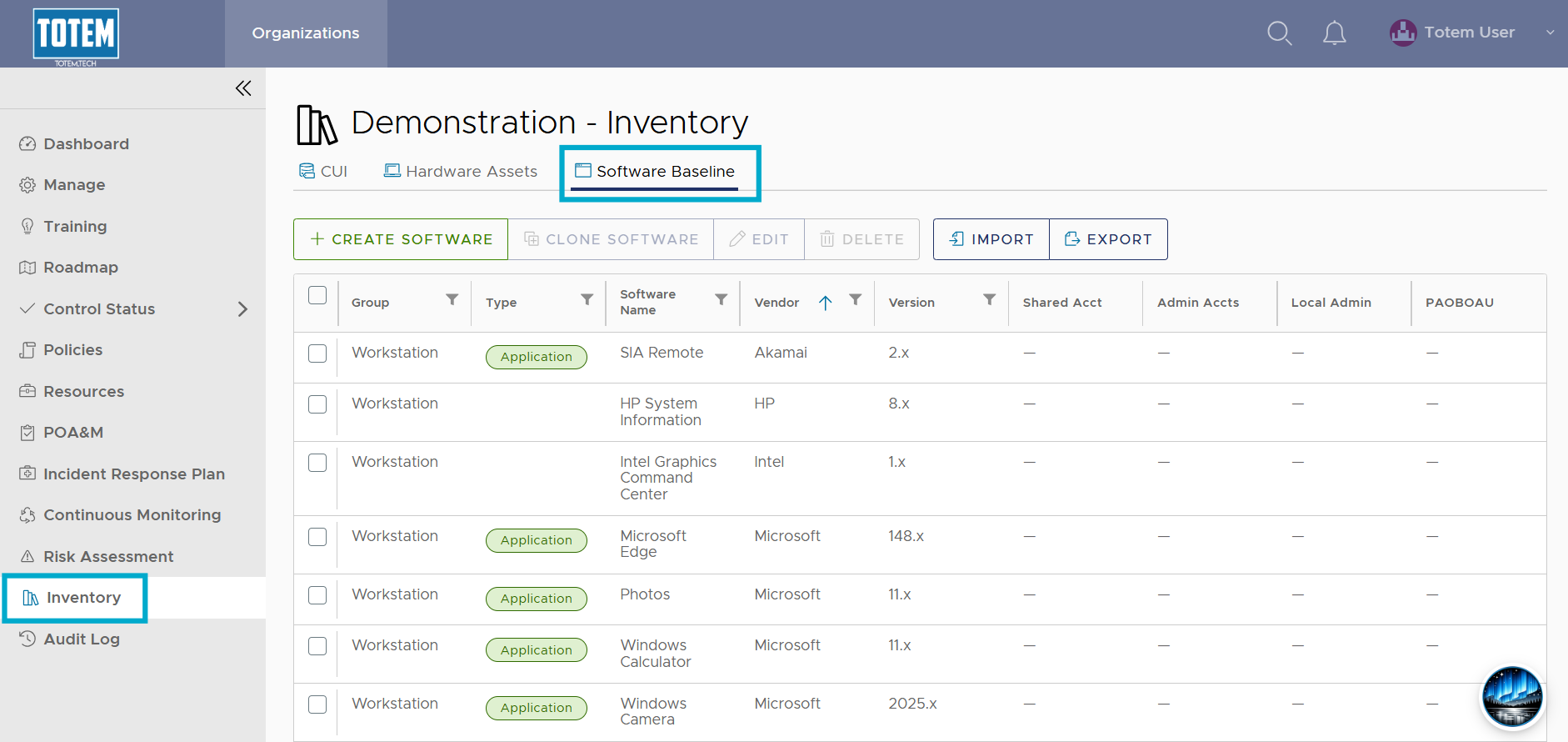Select the Software Baseline tab
1568x742 pixels.
click(x=655, y=171)
